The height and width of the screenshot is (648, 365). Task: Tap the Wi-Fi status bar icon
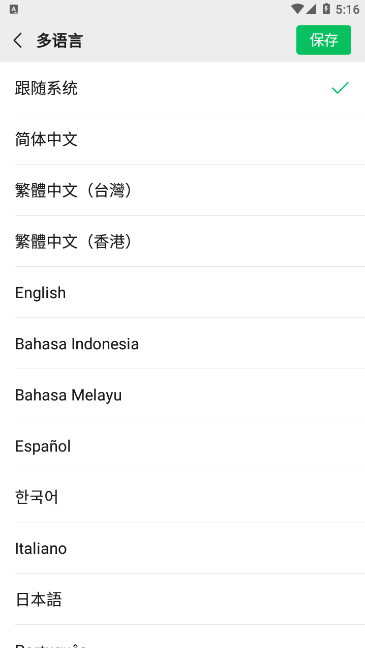(296, 9)
